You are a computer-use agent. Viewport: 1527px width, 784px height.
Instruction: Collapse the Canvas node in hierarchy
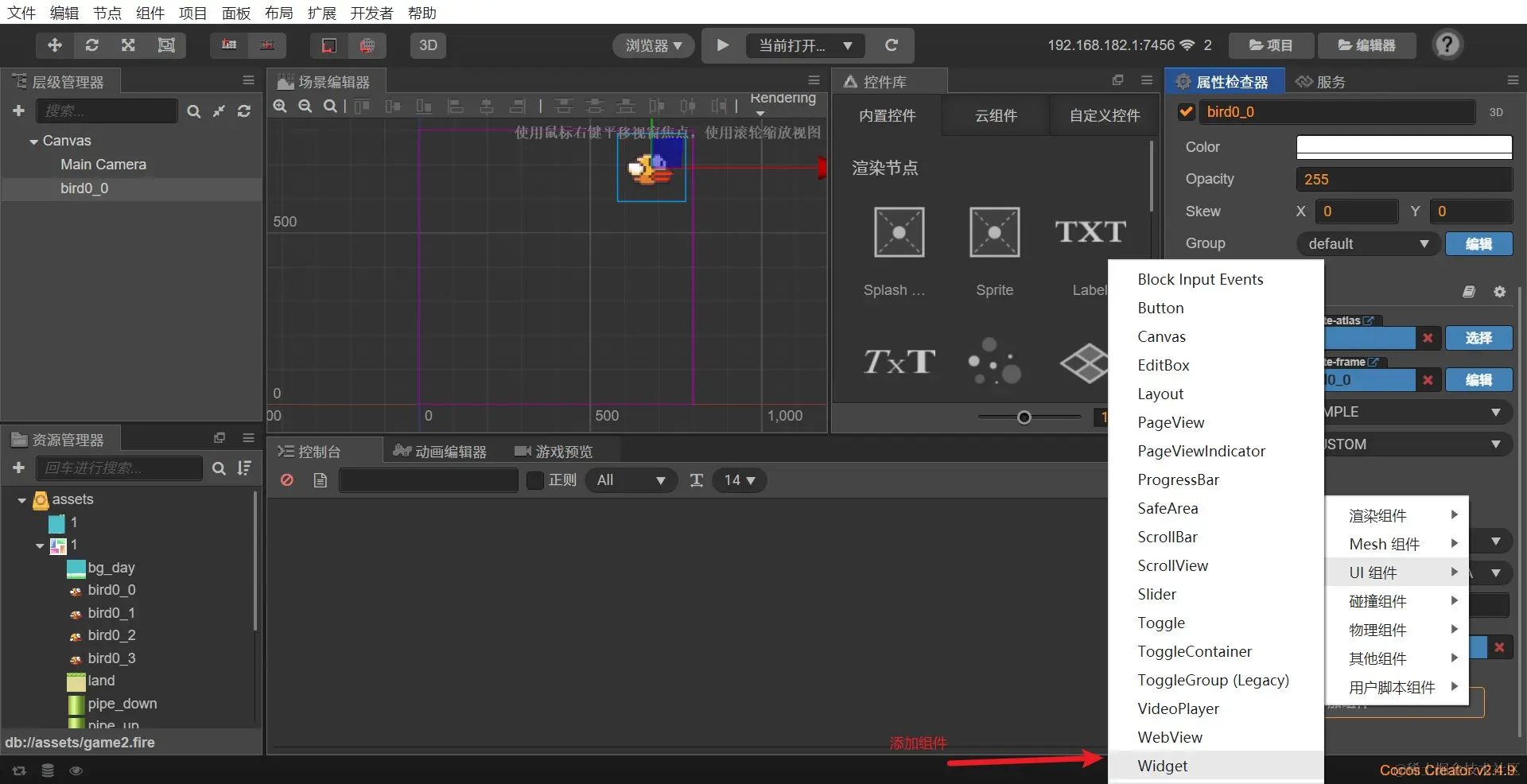coord(34,142)
